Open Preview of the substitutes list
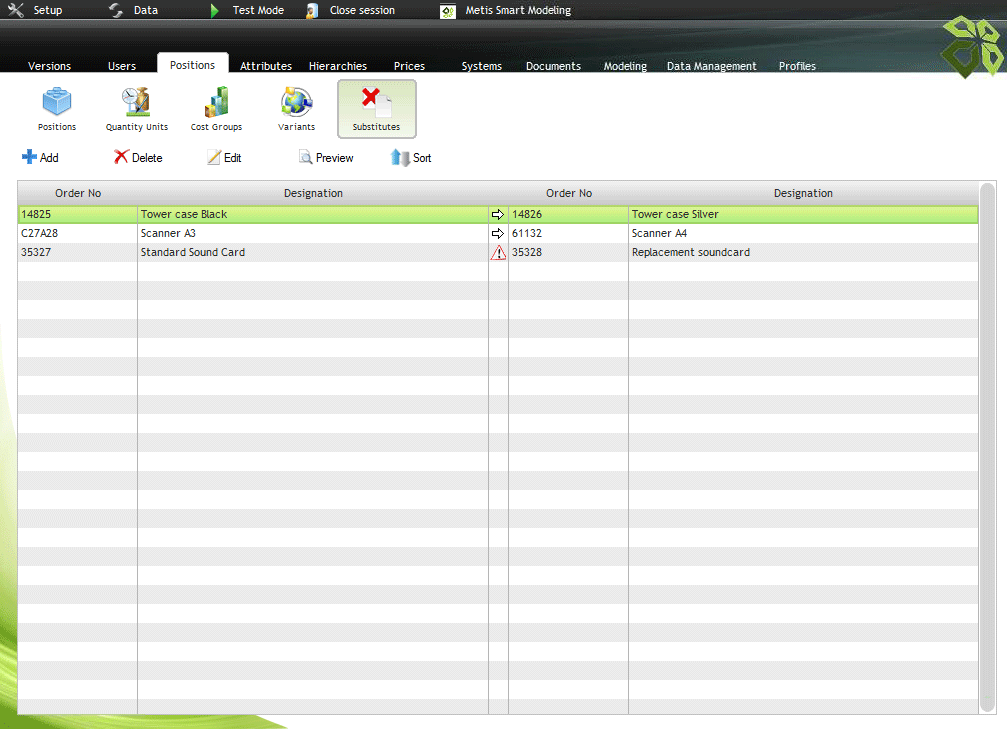This screenshot has height=729, width=1007. (x=326, y=158)
